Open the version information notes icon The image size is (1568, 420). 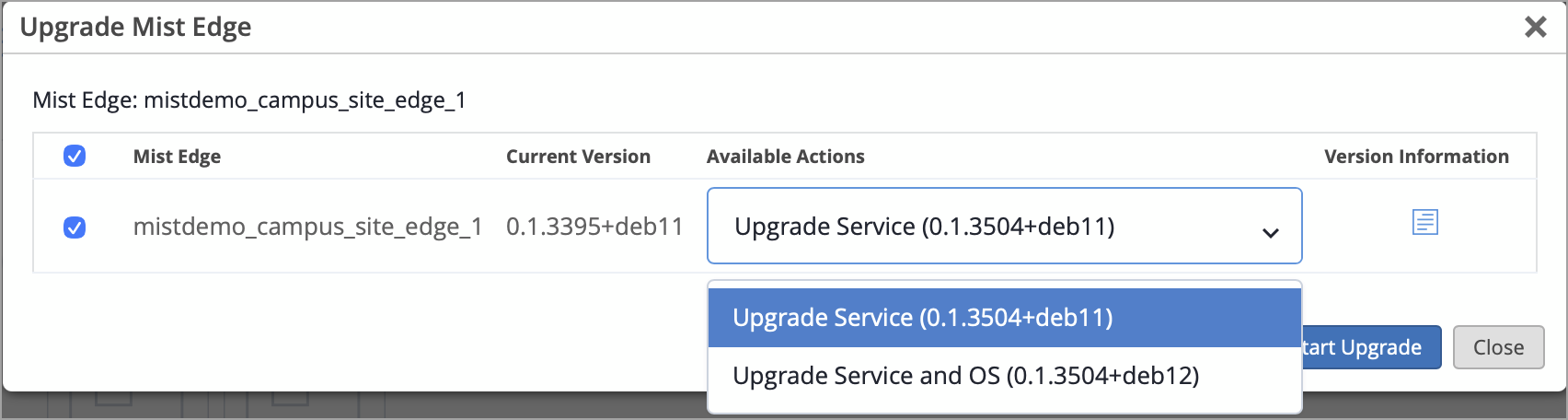[1424, 222]
